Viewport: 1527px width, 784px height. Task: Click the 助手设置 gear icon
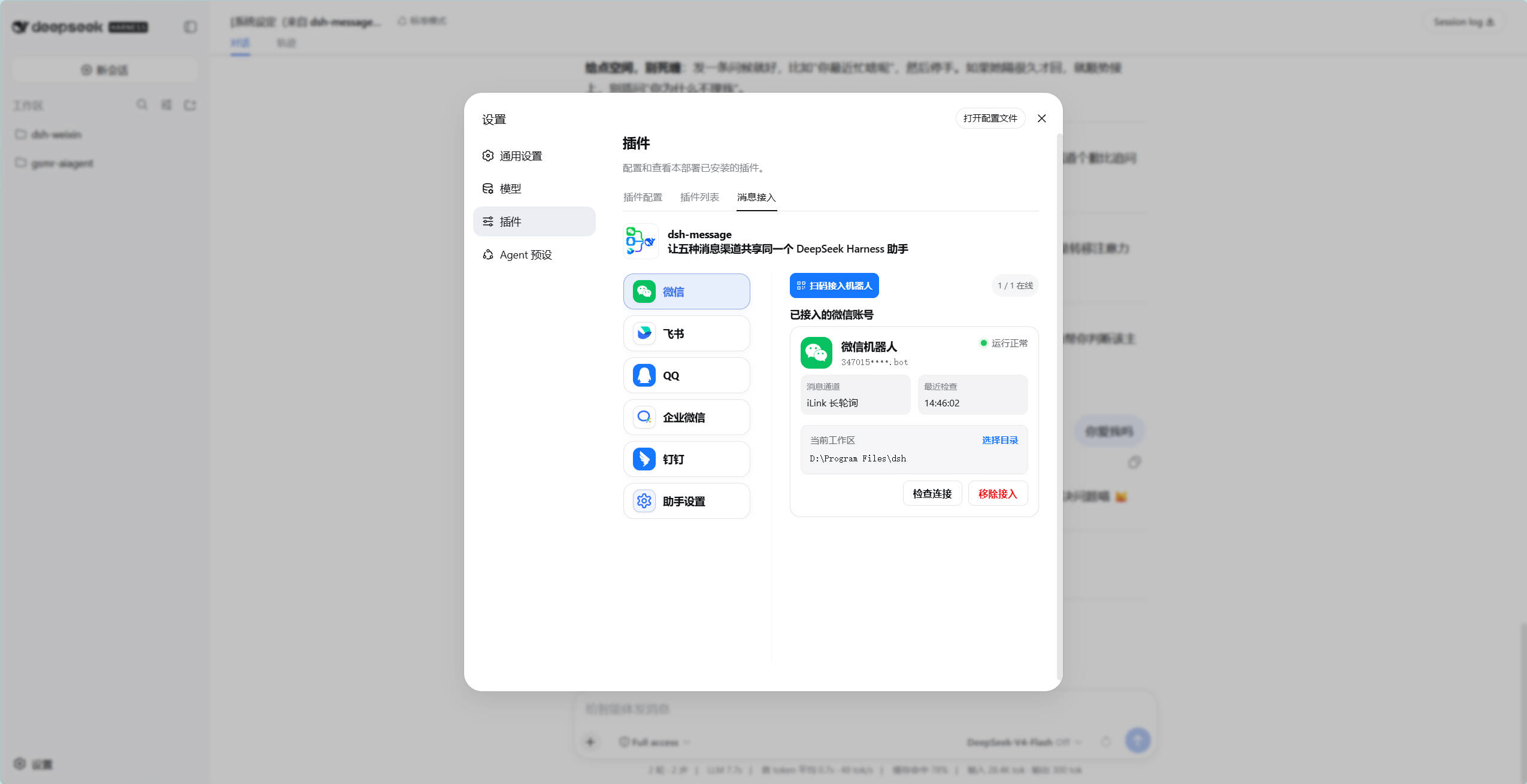[644, 501]
